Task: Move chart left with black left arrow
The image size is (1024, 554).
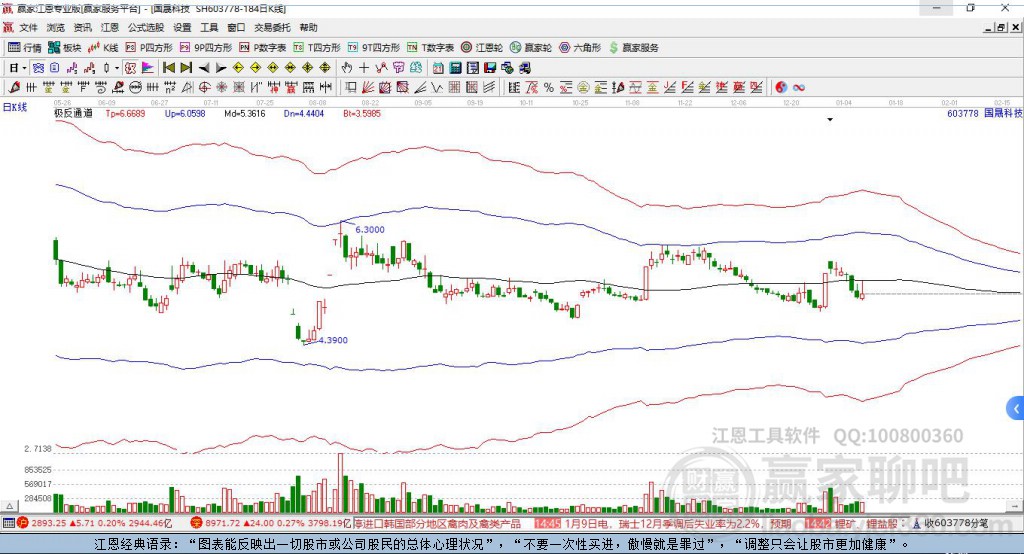Action: click(x=204, y=68)
